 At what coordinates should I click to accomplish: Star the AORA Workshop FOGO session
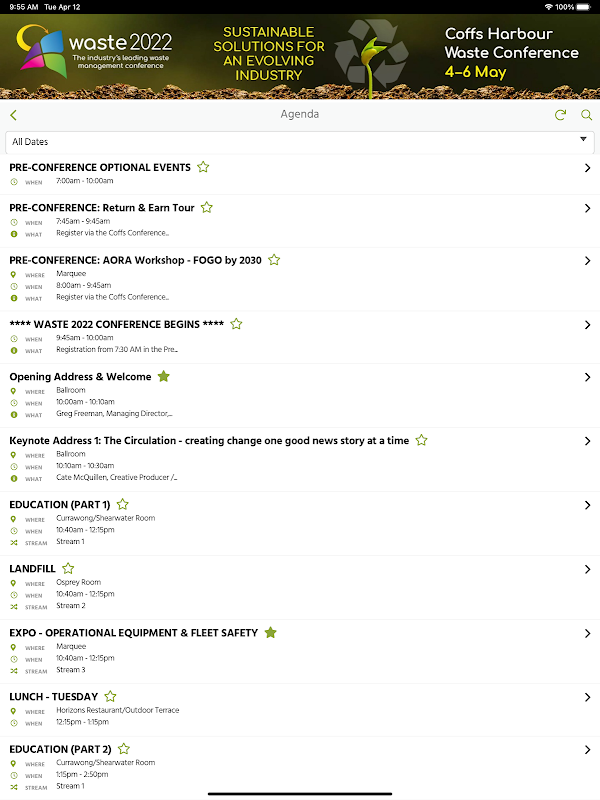[x=274, y=260]
